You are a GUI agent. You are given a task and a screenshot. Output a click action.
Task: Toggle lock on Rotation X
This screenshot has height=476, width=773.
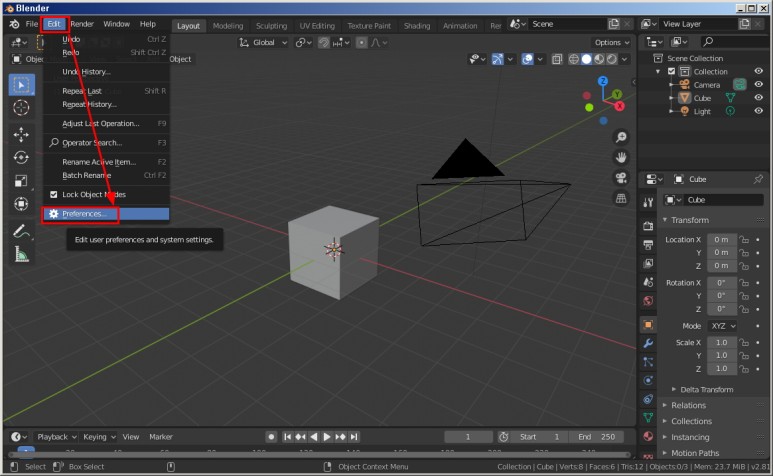pos(744,283)
